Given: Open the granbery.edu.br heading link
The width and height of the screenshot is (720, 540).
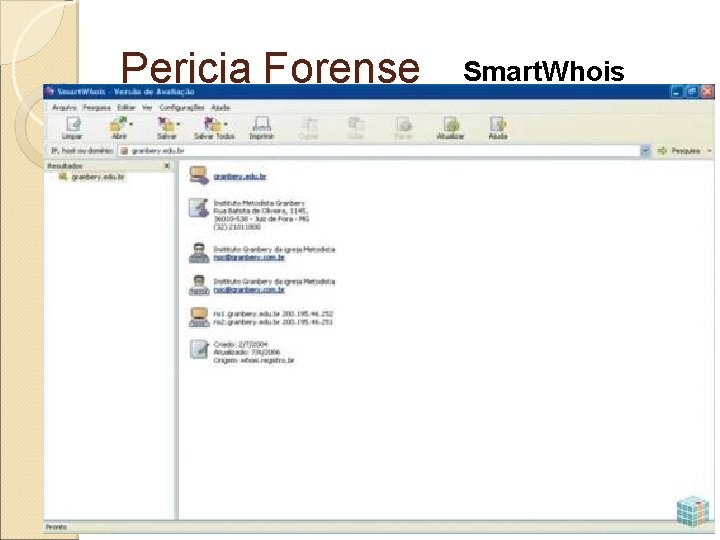Looking at the screenshot, I should 240,176.
